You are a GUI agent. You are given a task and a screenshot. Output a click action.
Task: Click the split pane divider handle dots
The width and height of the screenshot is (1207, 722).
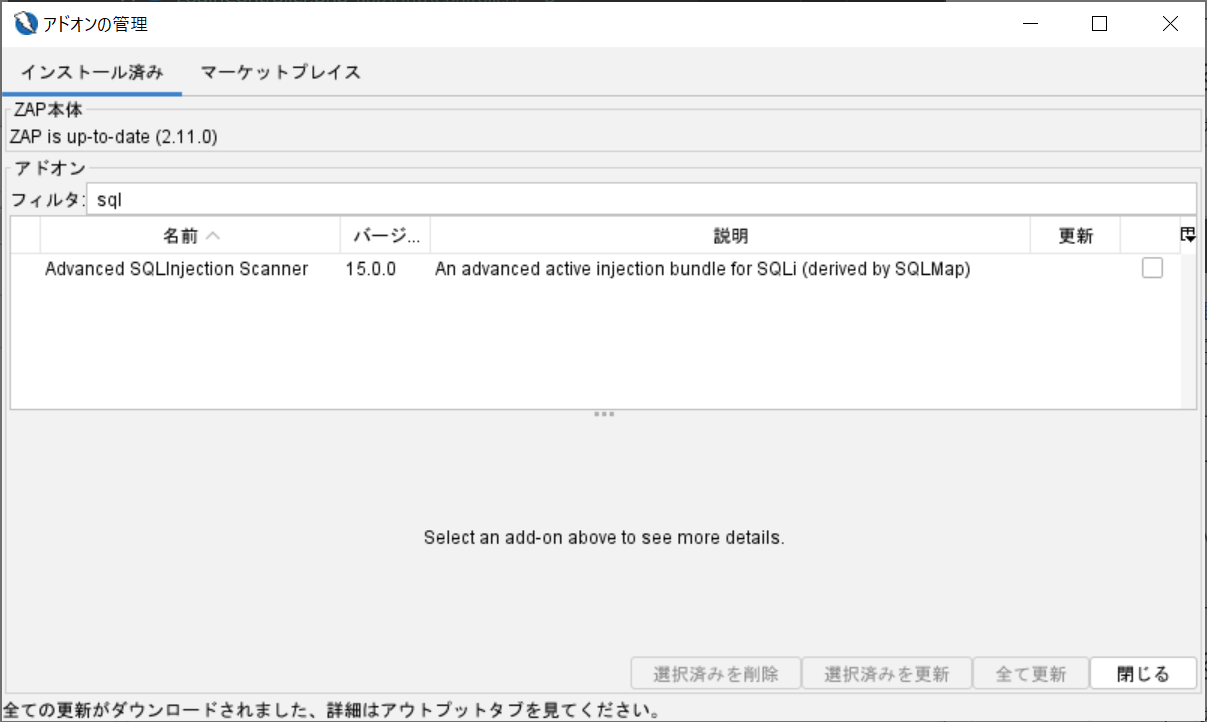tap(604, 413)
